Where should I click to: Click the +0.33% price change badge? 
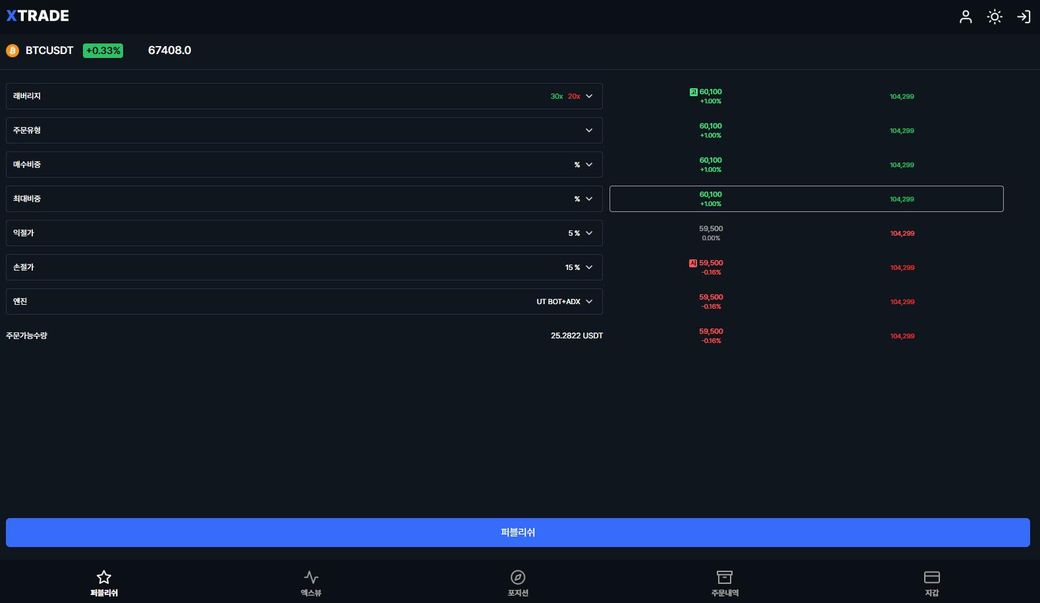103,50
